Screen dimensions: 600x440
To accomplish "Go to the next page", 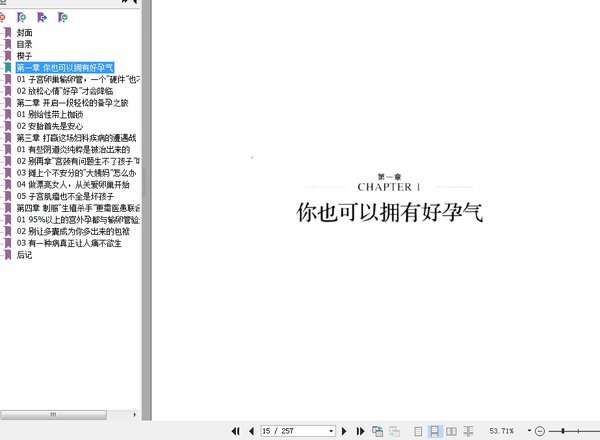I will point(344,431).
